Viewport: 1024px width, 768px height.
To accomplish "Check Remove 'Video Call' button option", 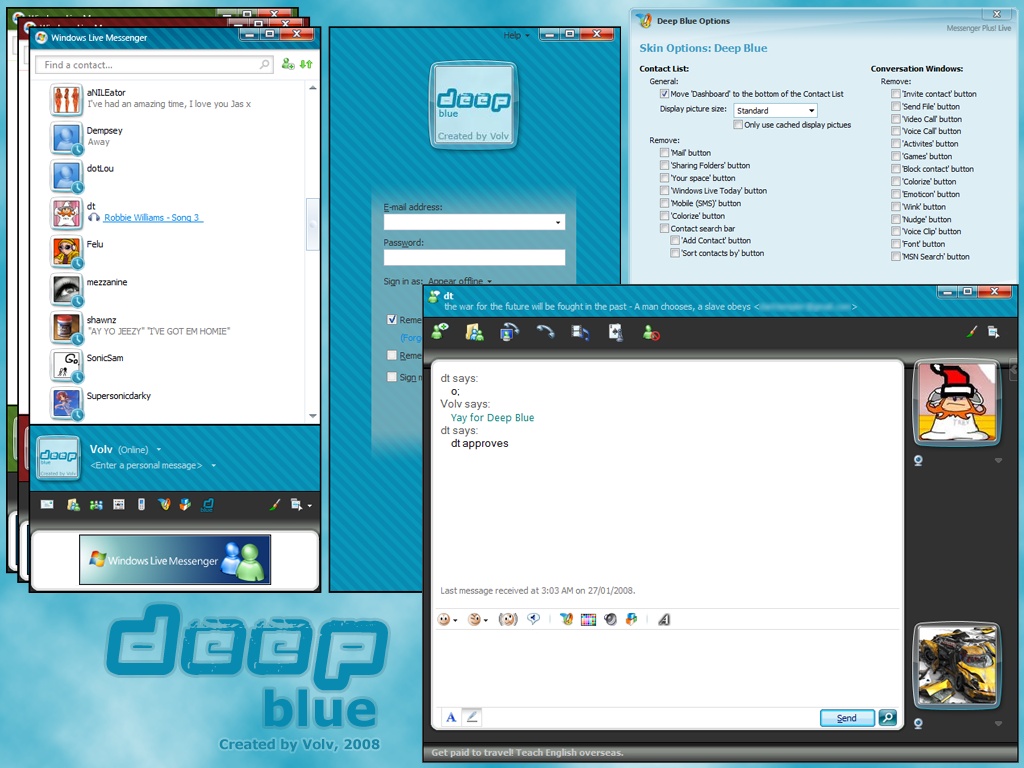I will [x=896, y=119].
